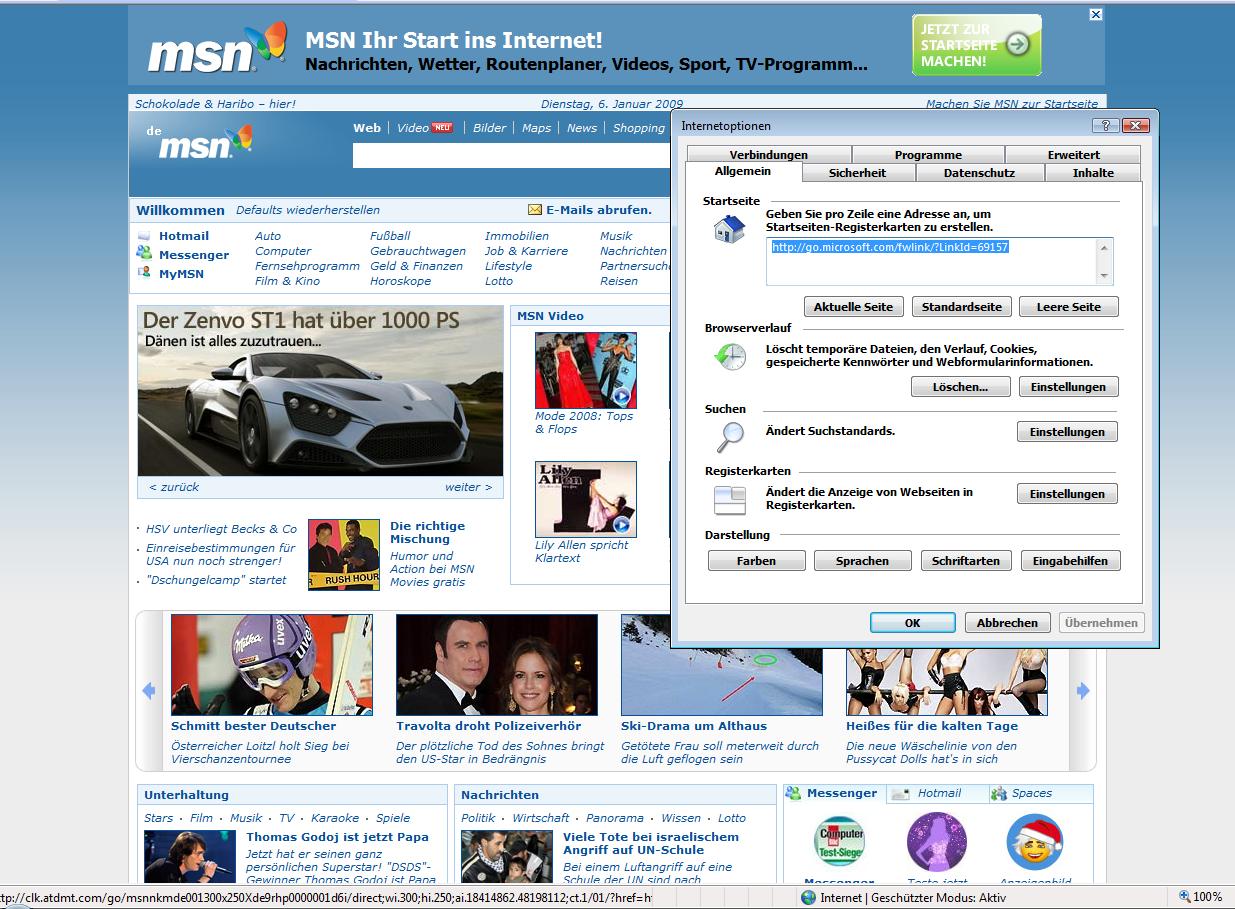This screenshot has height=909, width=1235.
Task: Click the Hotmail icon in the Willkommen list
Action: (x=144, y=236)
